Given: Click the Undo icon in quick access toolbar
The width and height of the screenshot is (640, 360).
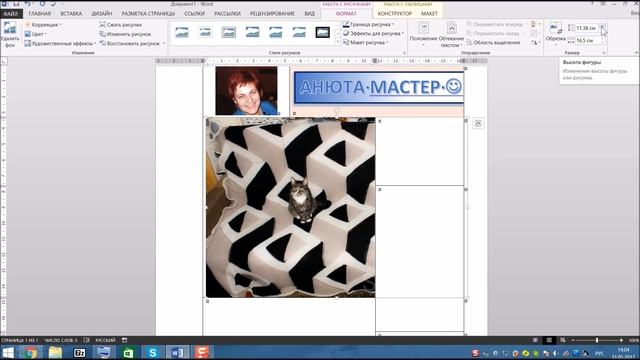Looking at the screenshot, I should 28,4.
